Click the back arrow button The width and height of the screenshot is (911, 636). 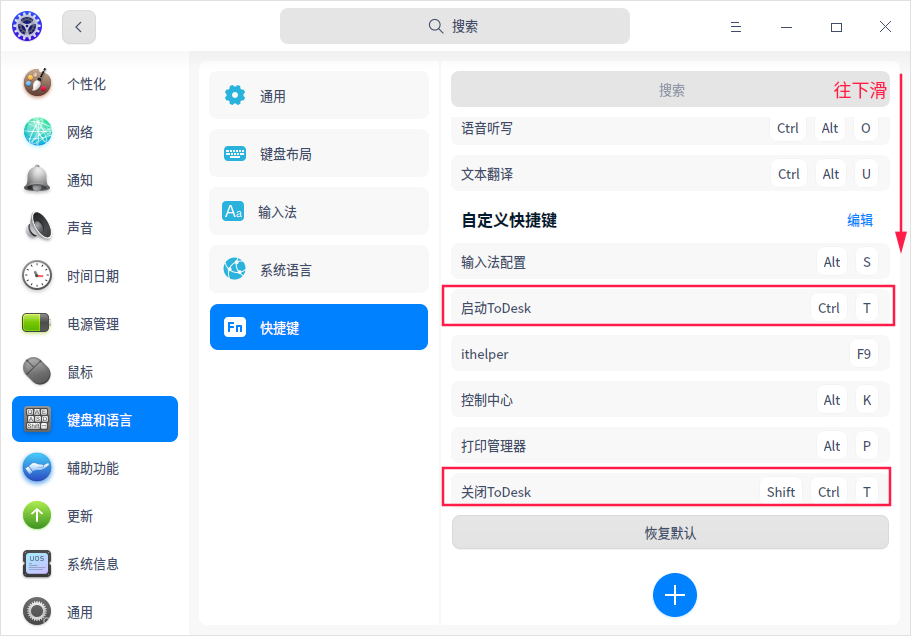pos(78,27)
